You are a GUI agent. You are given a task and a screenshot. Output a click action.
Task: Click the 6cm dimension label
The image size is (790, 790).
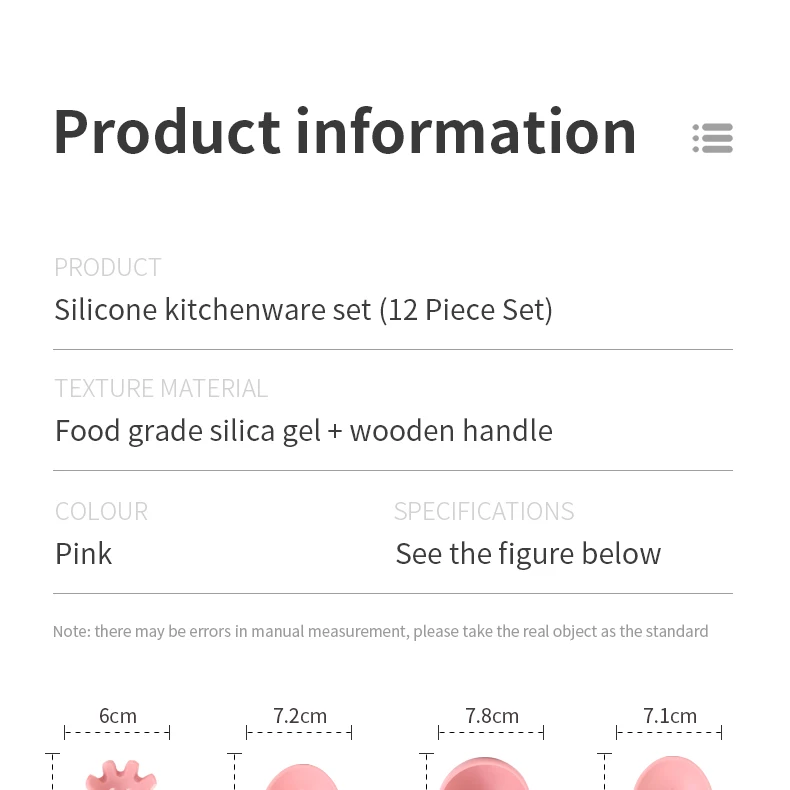click(x=118, y=716)
